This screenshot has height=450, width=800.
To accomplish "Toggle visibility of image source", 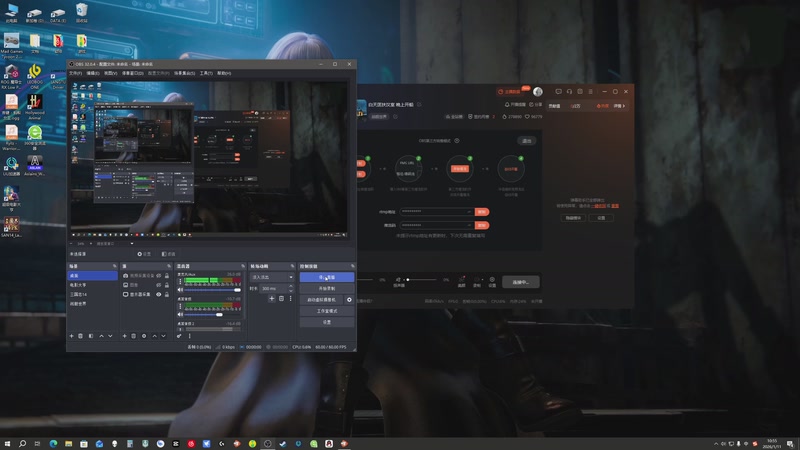I will tap(159, 285).
